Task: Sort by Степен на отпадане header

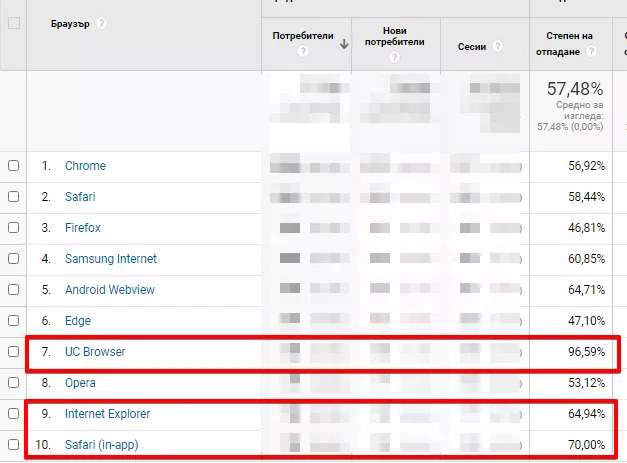Action: (x=565, y=44)
